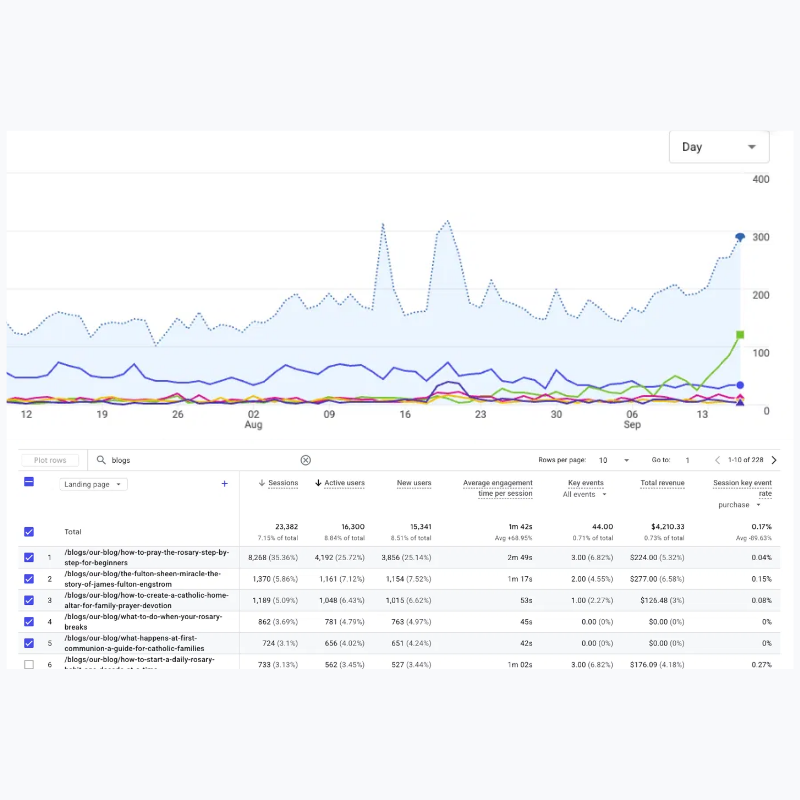Open the Rows per page dropdown
This screenshot has width=800, height=800.
tap(614, 460)
